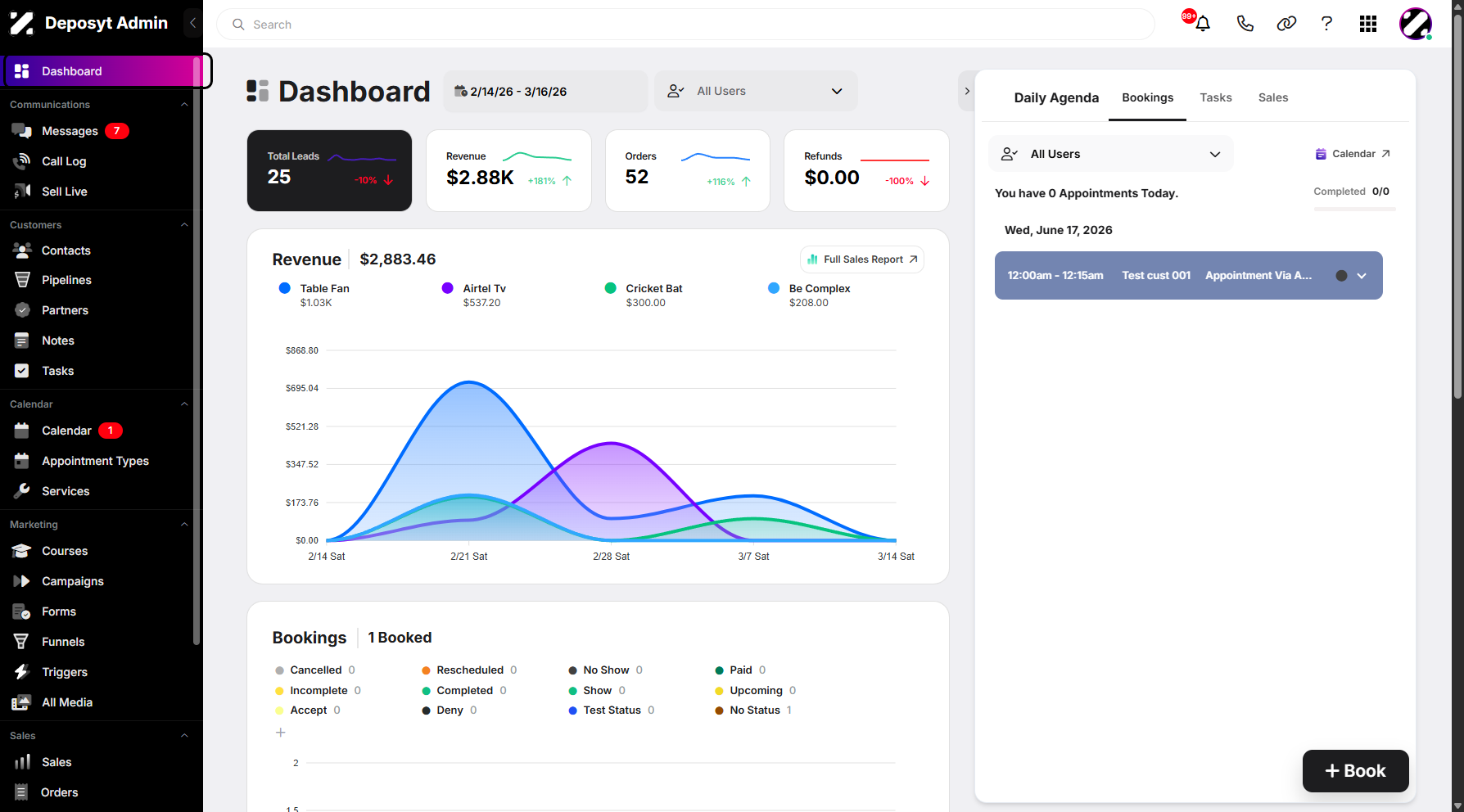Click the Forms sidebar icon

22,611
